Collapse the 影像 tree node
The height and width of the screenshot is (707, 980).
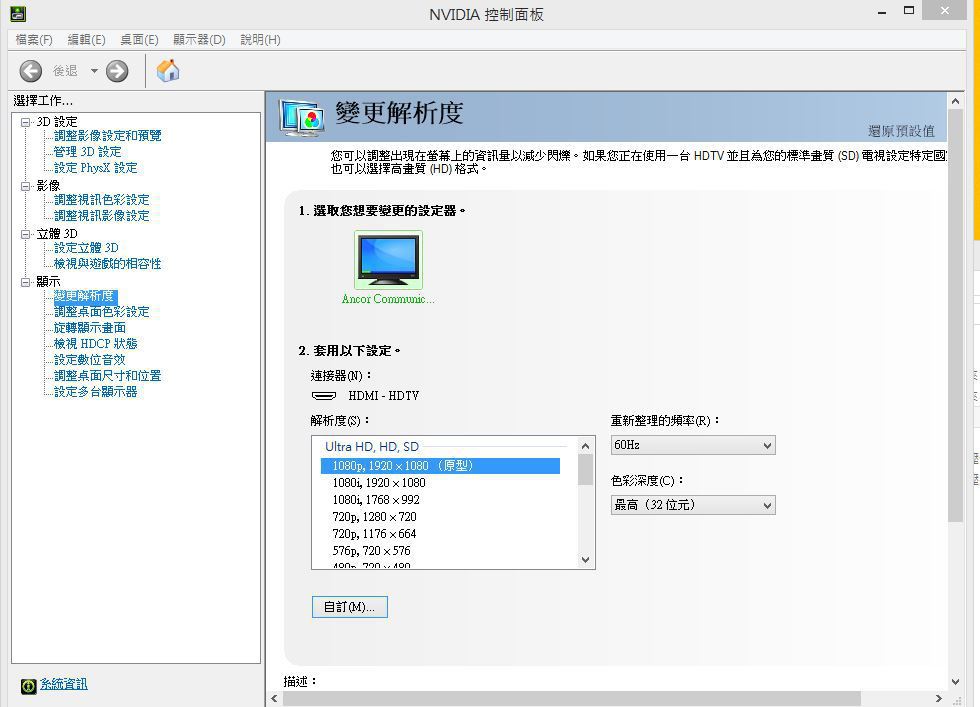click(26, 186)
